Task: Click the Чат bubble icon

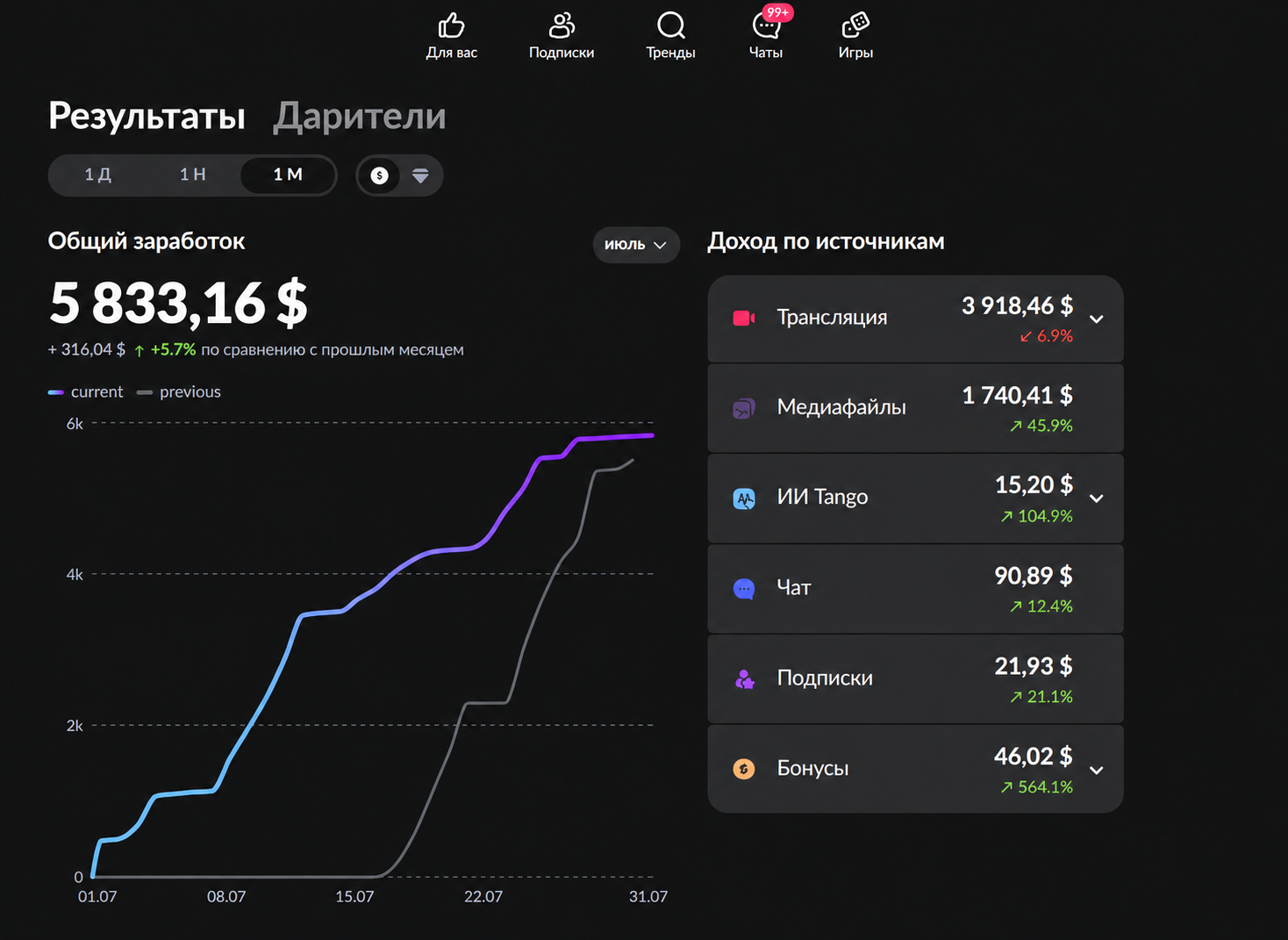Action: tap(744, 589)
